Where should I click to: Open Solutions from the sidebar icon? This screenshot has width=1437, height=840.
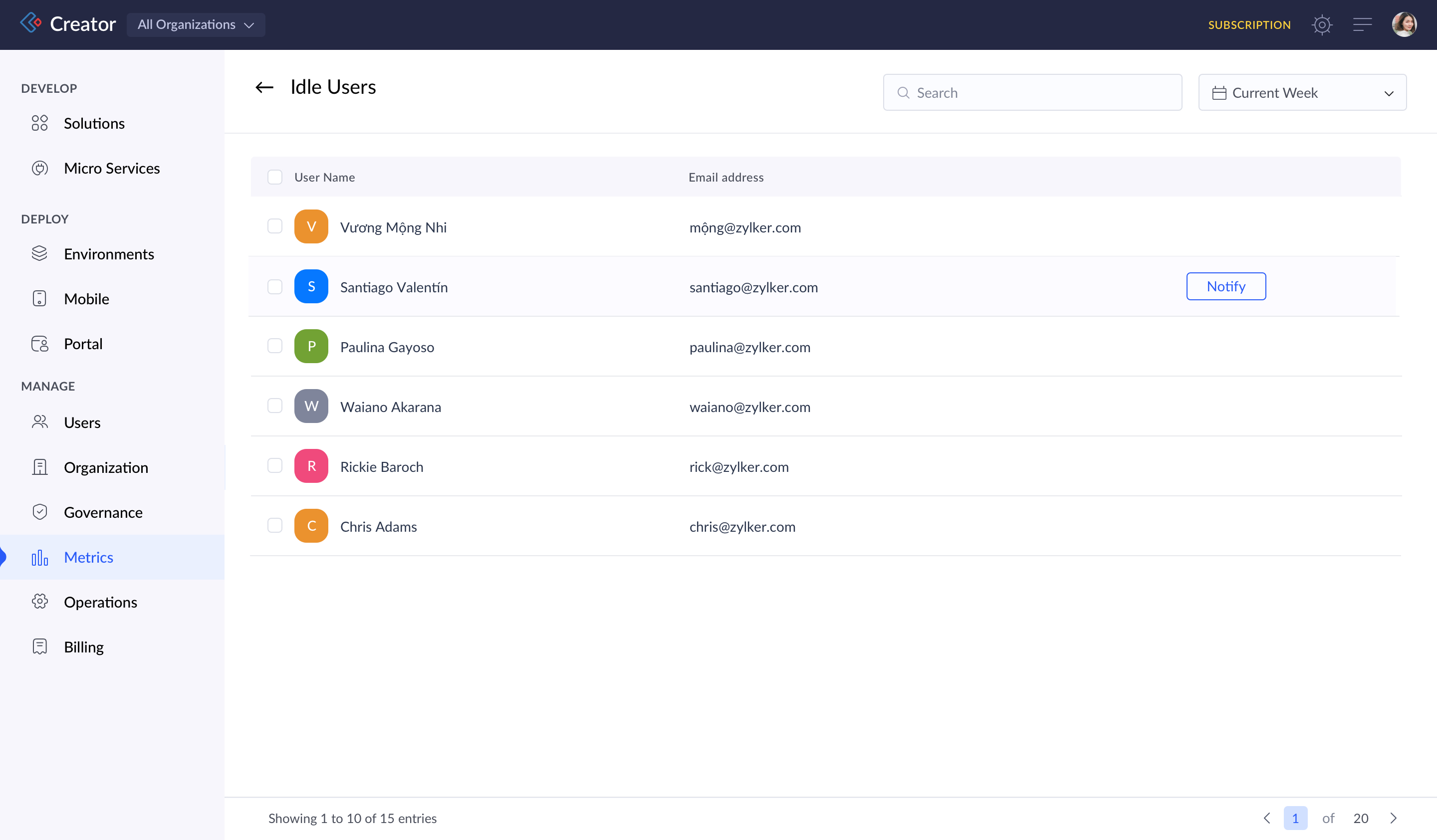[x=39, y=123]
